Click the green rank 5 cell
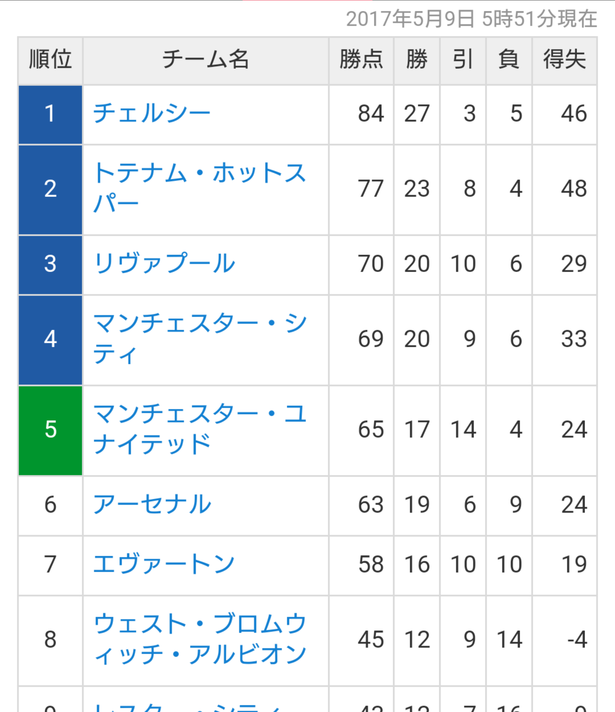 [x=50, y=430]
